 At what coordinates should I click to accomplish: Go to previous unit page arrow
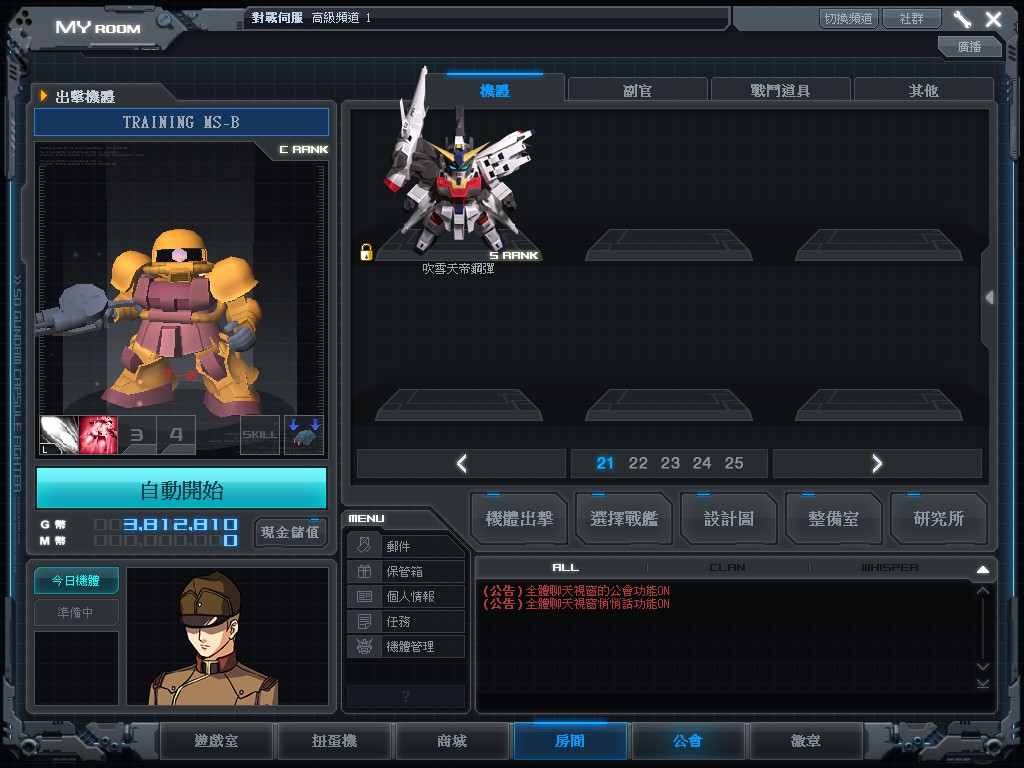pyautogui.click(x=462, y=463)
